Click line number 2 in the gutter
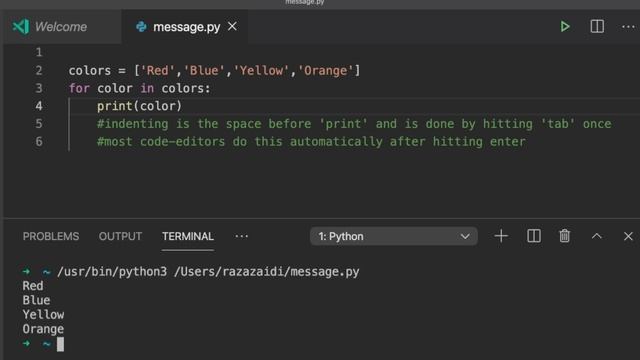The image size is (640, 360). pyautogui.click(x=39, y=70)
